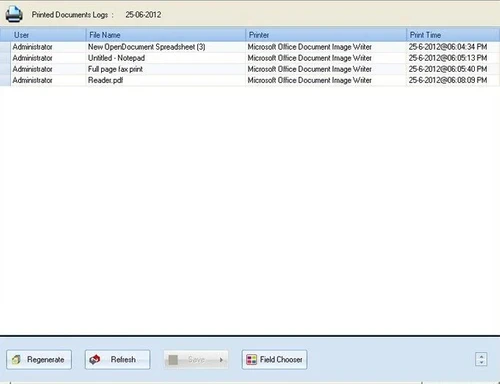Click the row selector for the Untitled - Notepad row
This screenshot has height=384, width=500.
5,58
